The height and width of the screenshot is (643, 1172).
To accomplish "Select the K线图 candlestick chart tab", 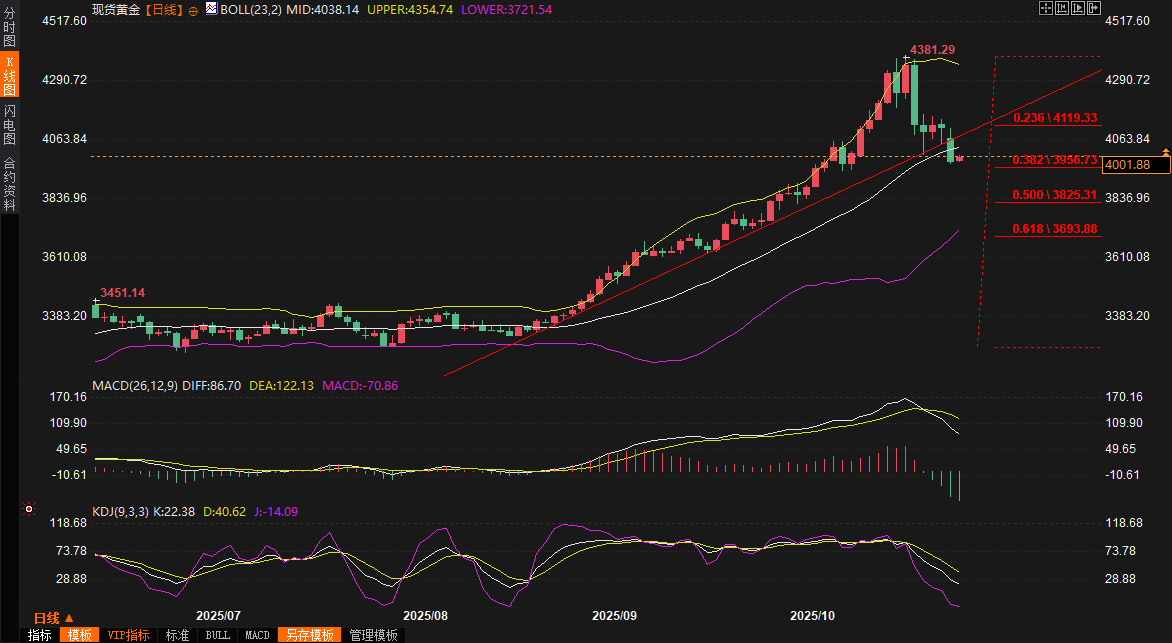I will [x=10, y=75].
